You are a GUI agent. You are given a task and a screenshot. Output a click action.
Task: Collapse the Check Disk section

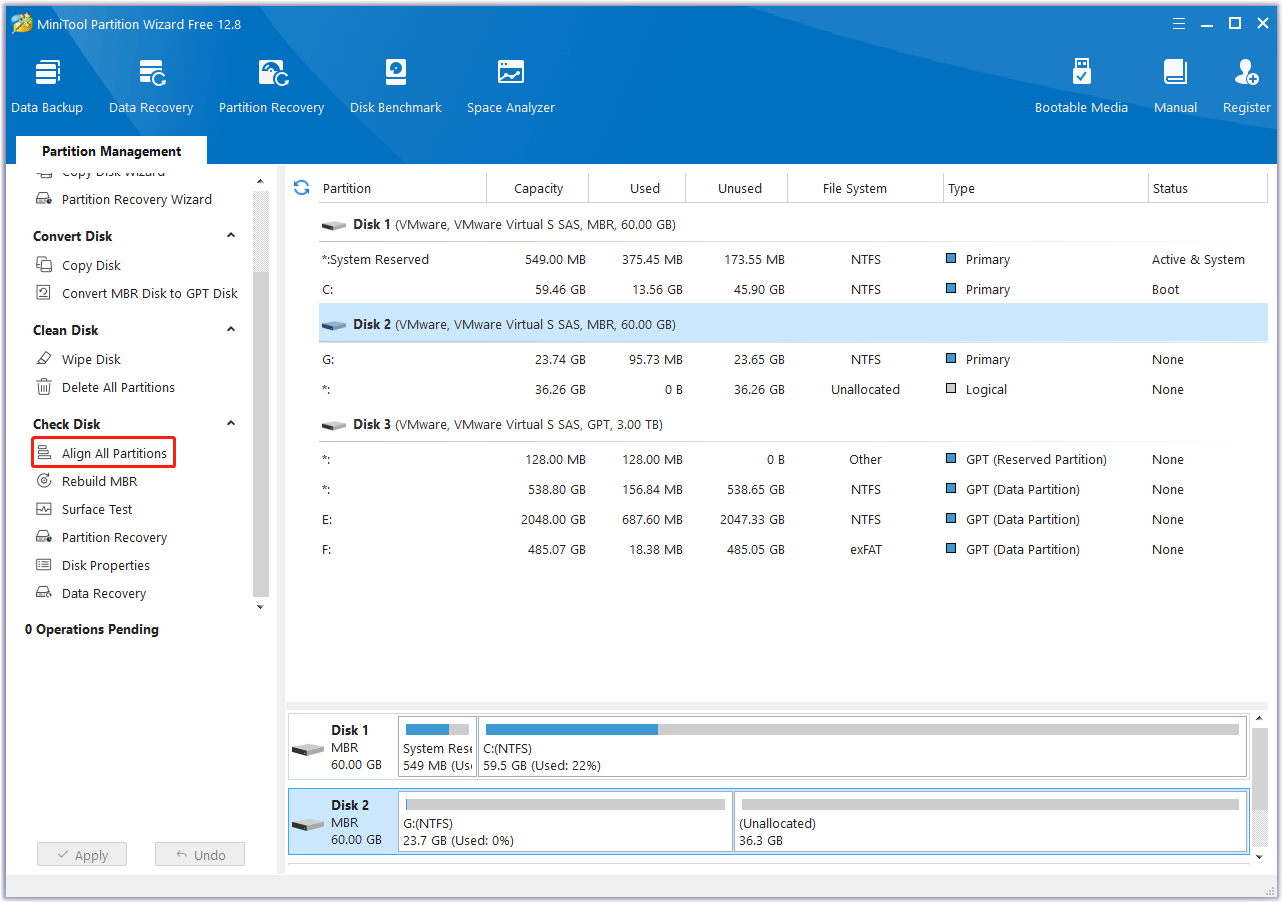pos(231,424)
